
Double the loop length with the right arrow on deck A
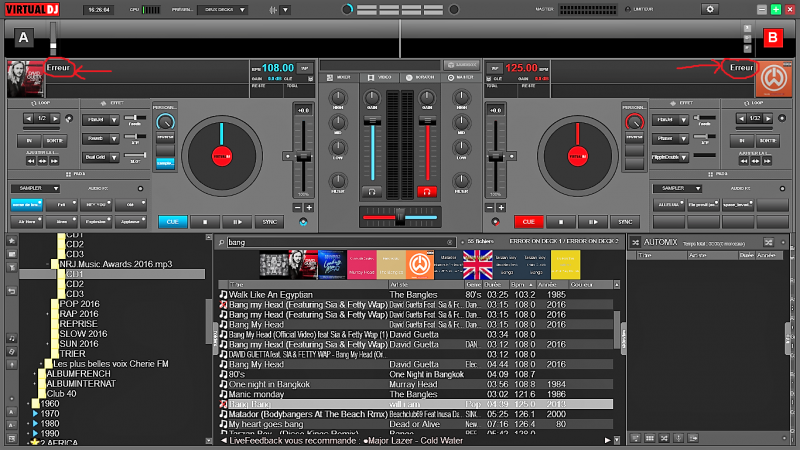[55, 118]
